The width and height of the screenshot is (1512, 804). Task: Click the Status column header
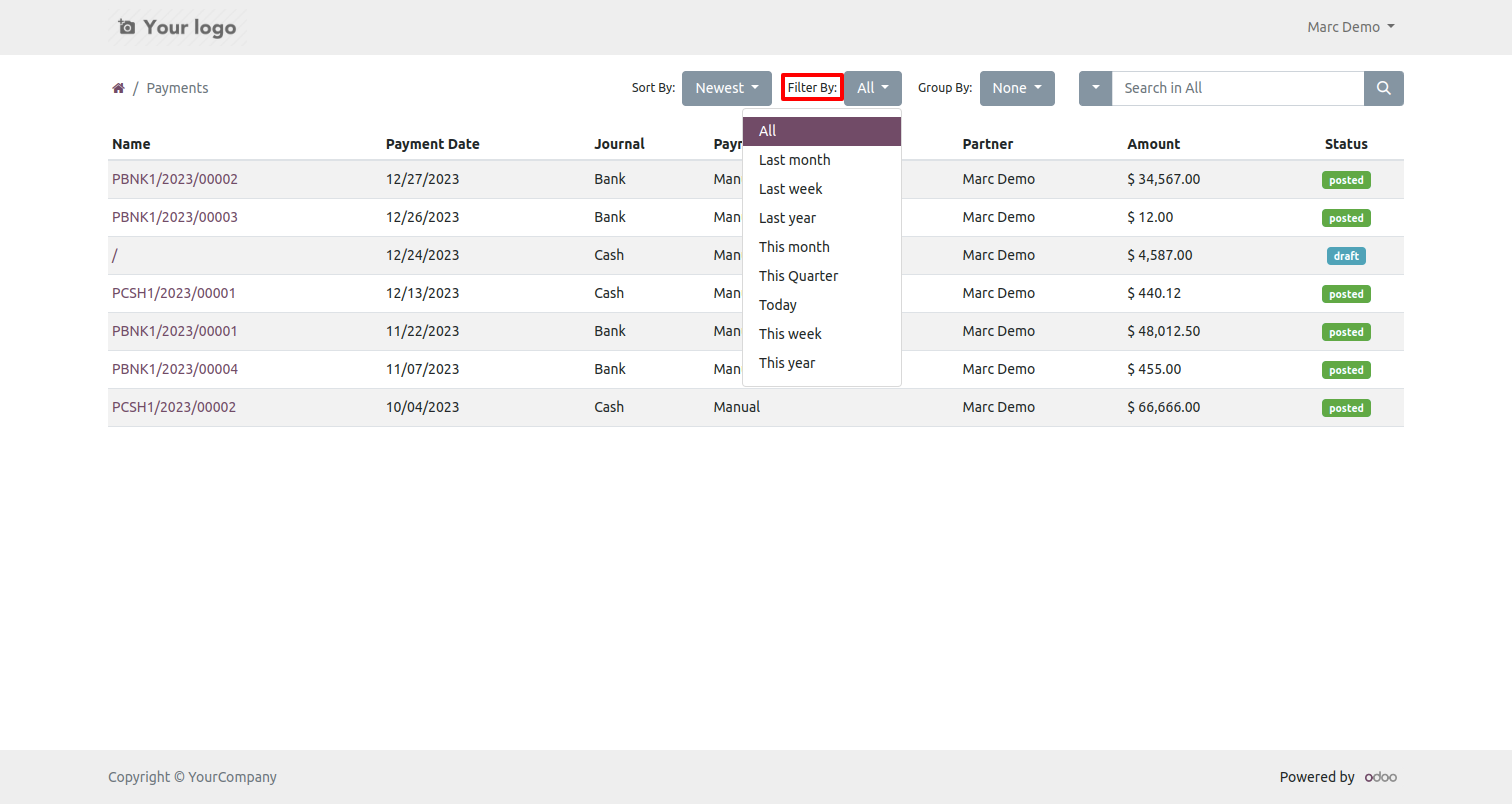coord(1346,144)
